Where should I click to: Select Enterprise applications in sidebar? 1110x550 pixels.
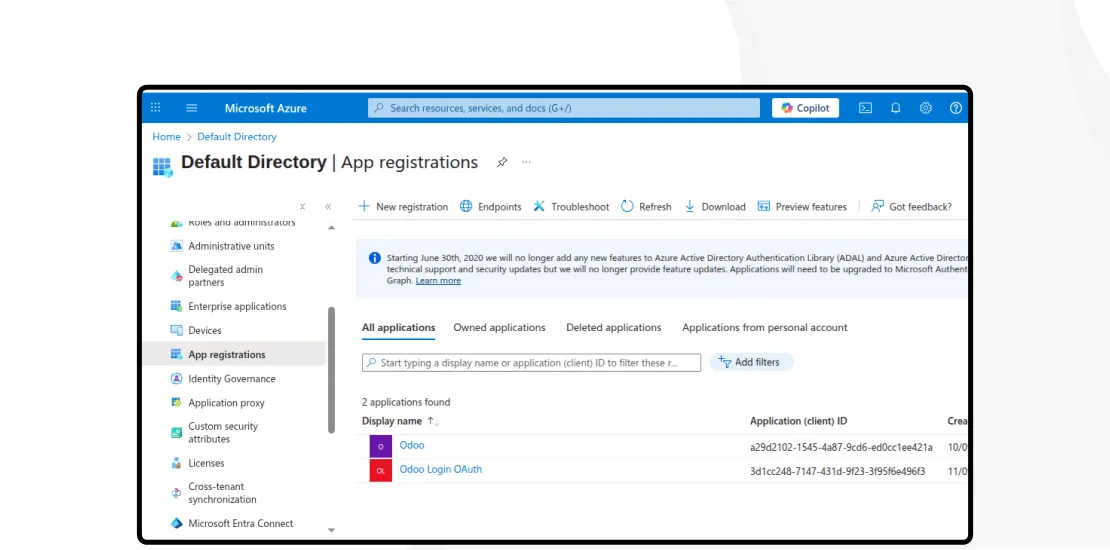pos(237,307)
